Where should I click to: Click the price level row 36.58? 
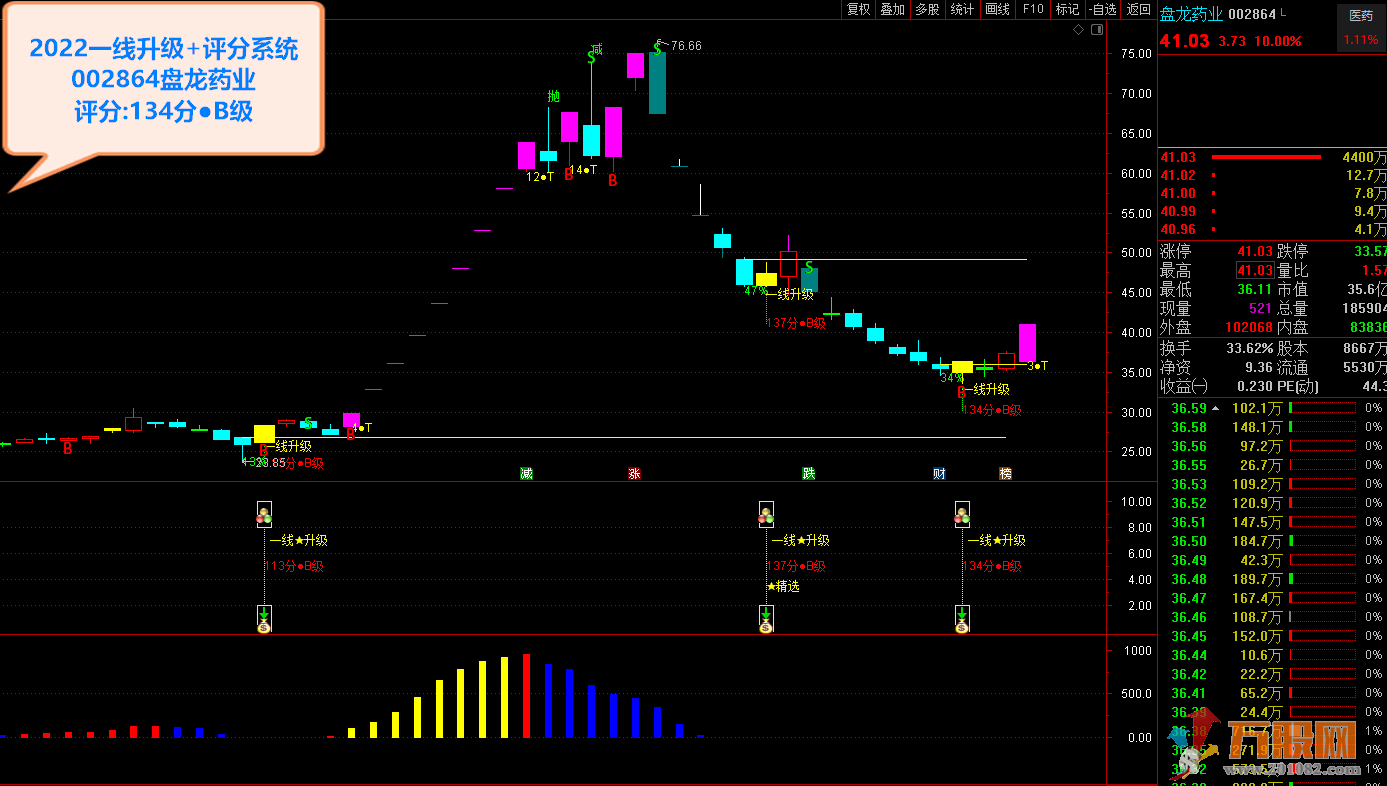[1272, 427]
